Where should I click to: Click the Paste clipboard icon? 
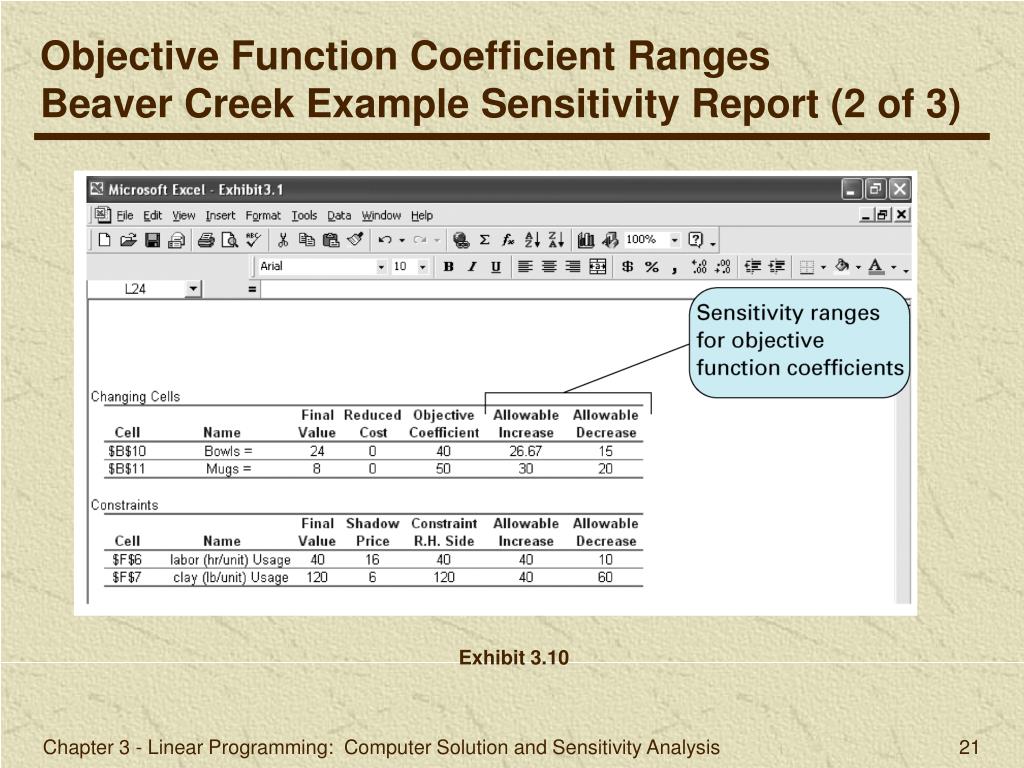(331, 240)
